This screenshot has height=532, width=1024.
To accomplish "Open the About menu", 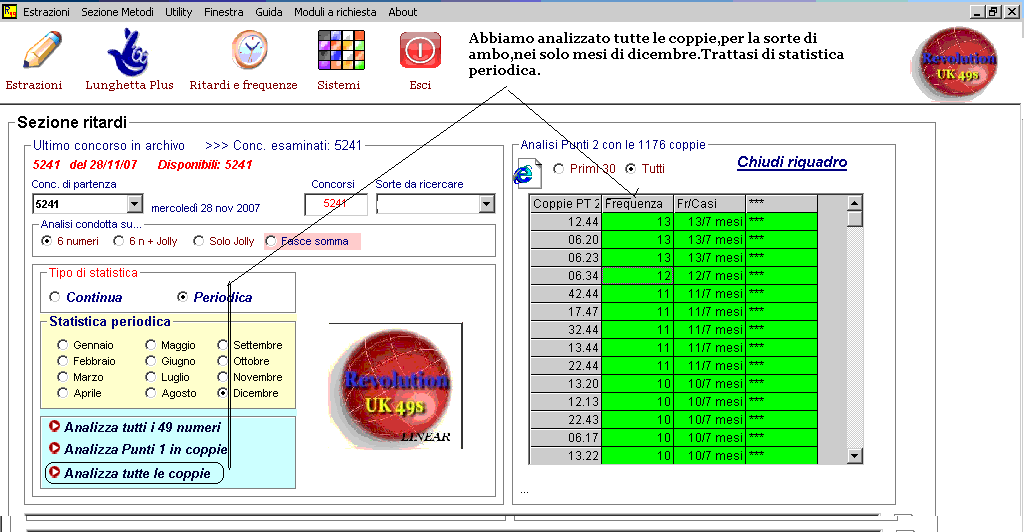I will (x=402, y=12).
